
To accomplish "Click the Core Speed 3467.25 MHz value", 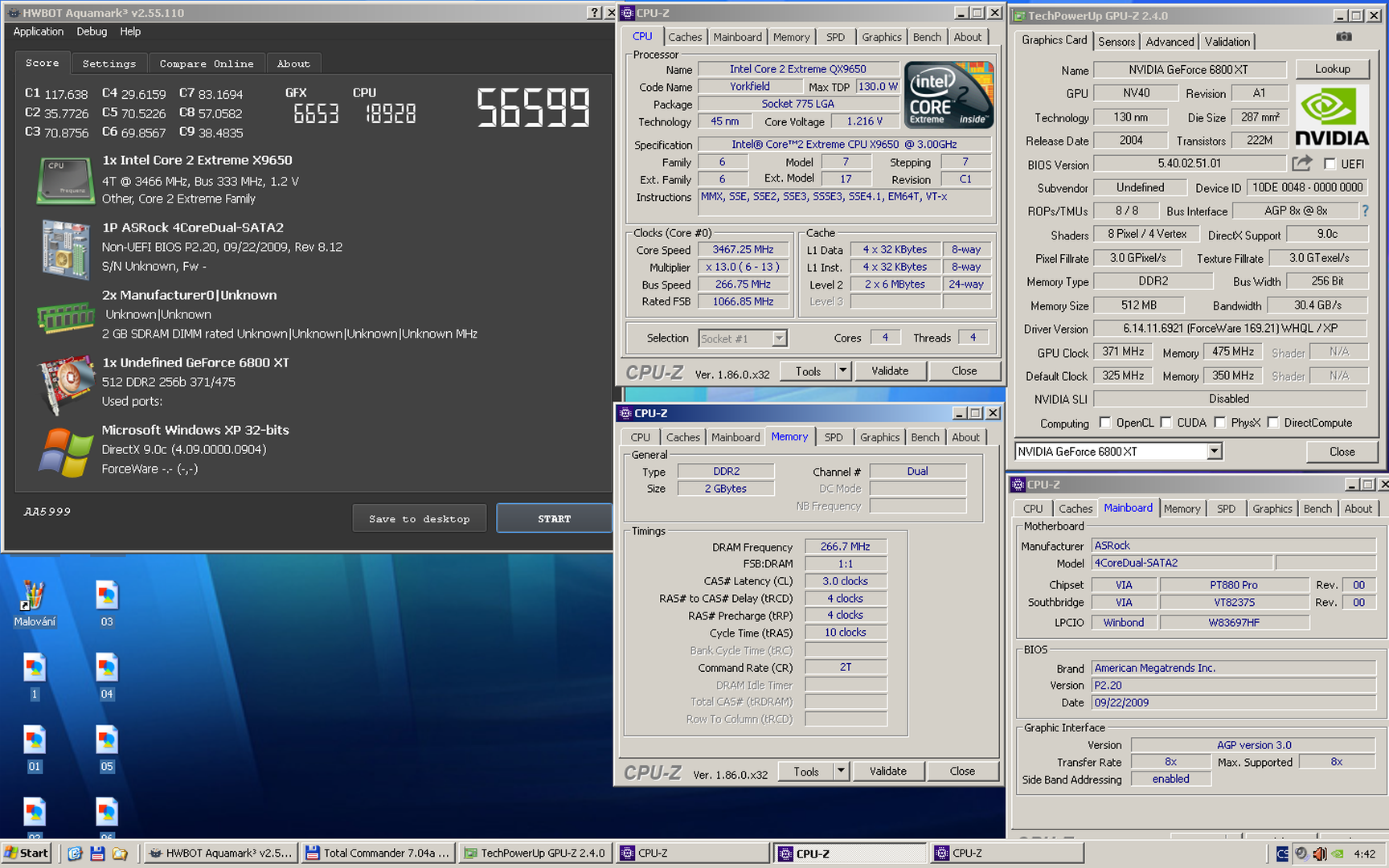I will [743, 250].
